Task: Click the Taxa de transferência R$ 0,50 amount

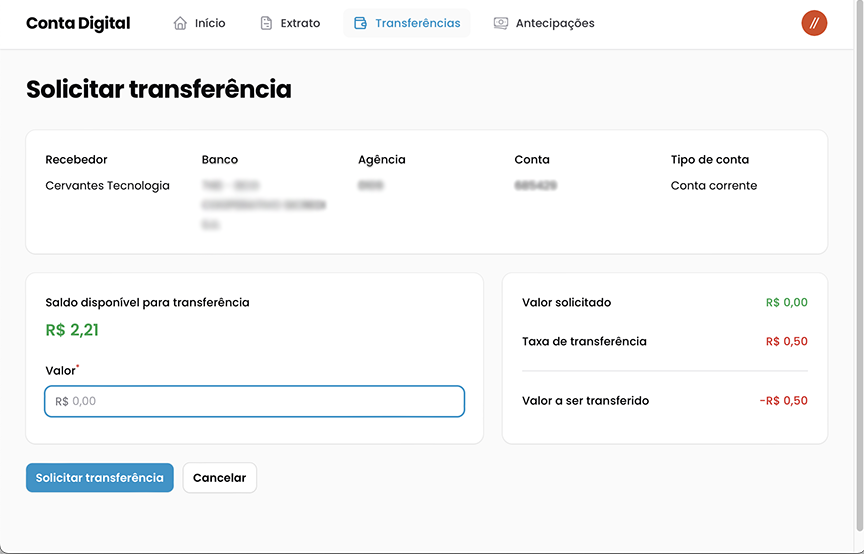Action: pos(786,342)
